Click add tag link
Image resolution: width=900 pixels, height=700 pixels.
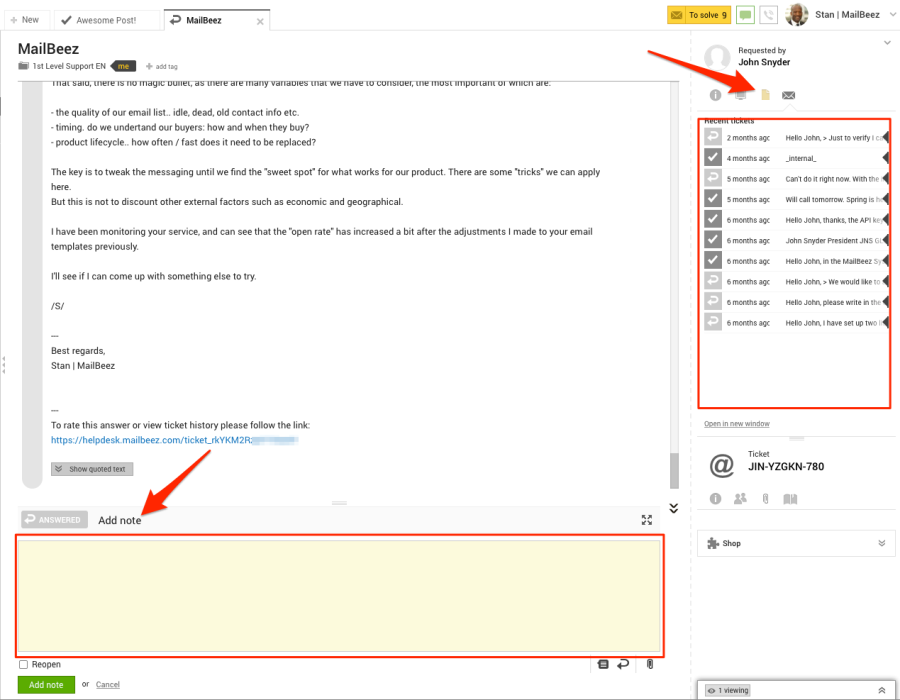(x=162, y=67)
